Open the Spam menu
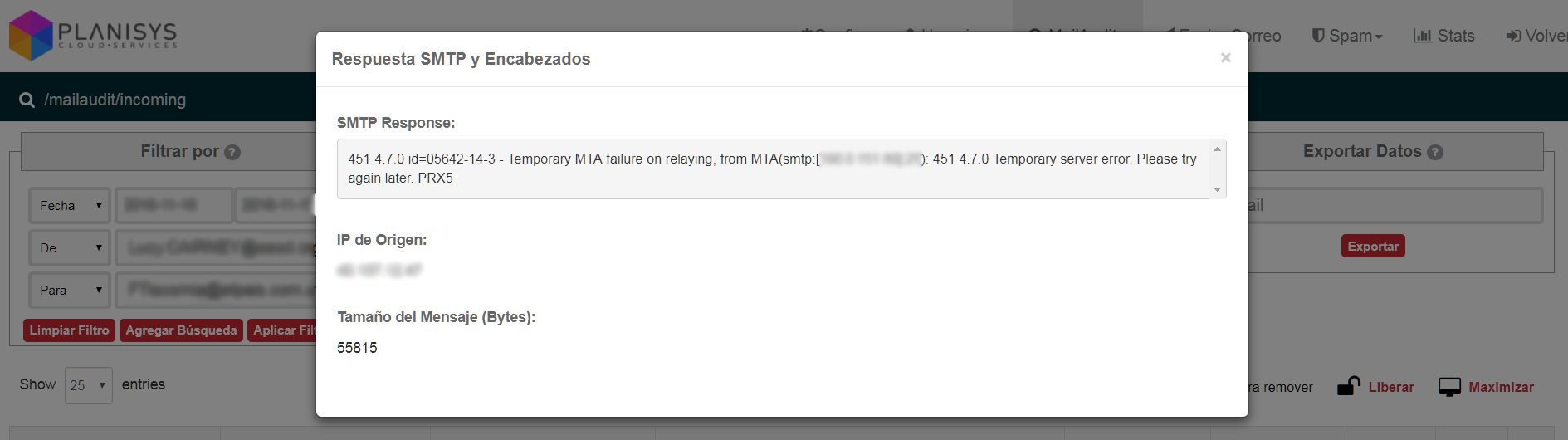The height and width of the screenshot is (440, 1568). [1347, 36]
